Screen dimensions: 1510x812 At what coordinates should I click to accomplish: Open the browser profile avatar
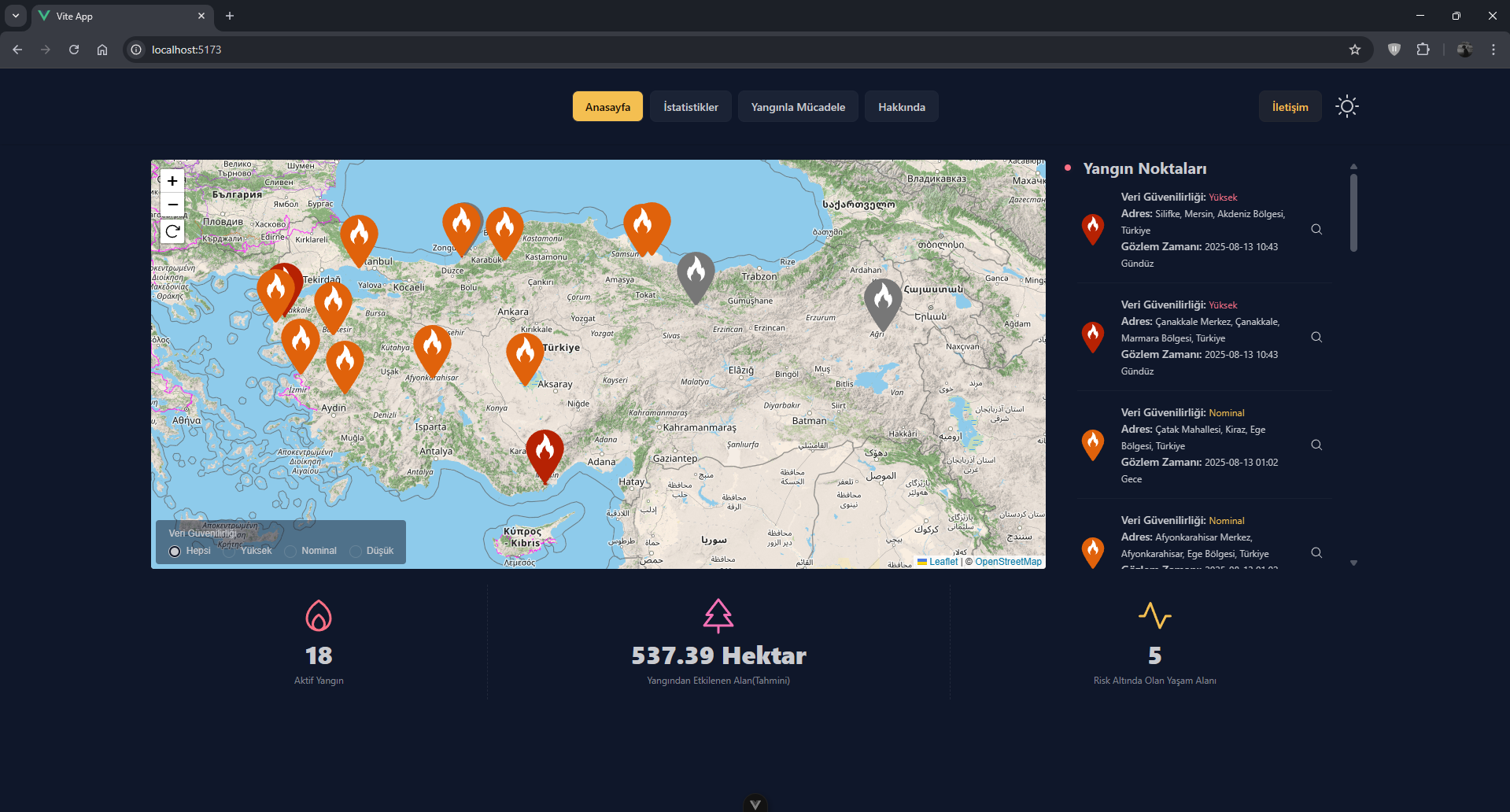1464,50
